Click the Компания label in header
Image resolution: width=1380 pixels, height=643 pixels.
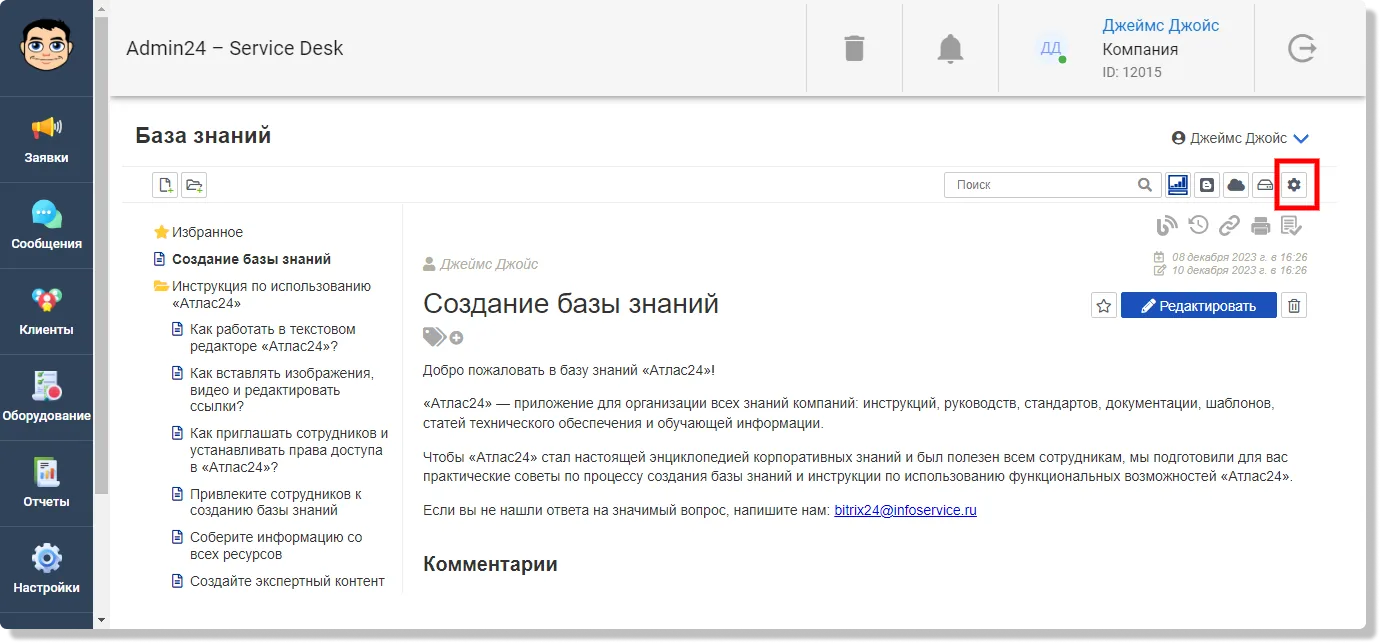1140,50
